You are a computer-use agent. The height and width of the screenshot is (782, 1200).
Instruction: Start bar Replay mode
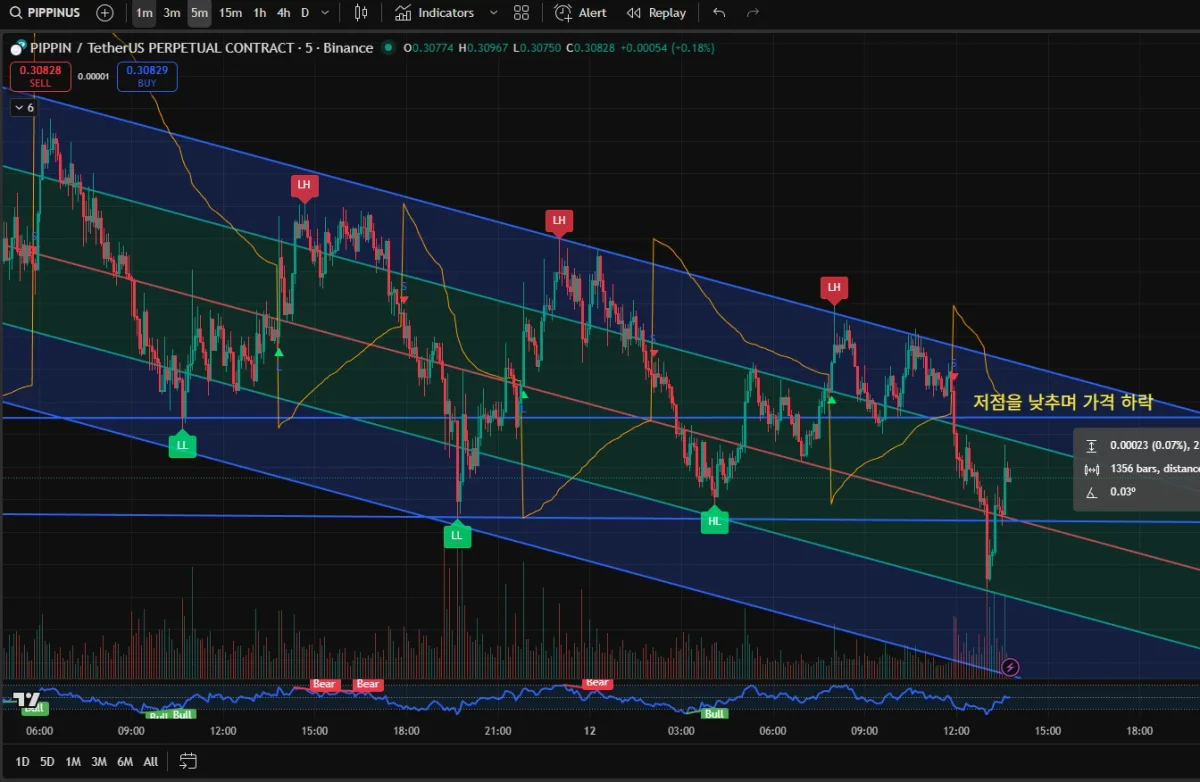(656, 13)
